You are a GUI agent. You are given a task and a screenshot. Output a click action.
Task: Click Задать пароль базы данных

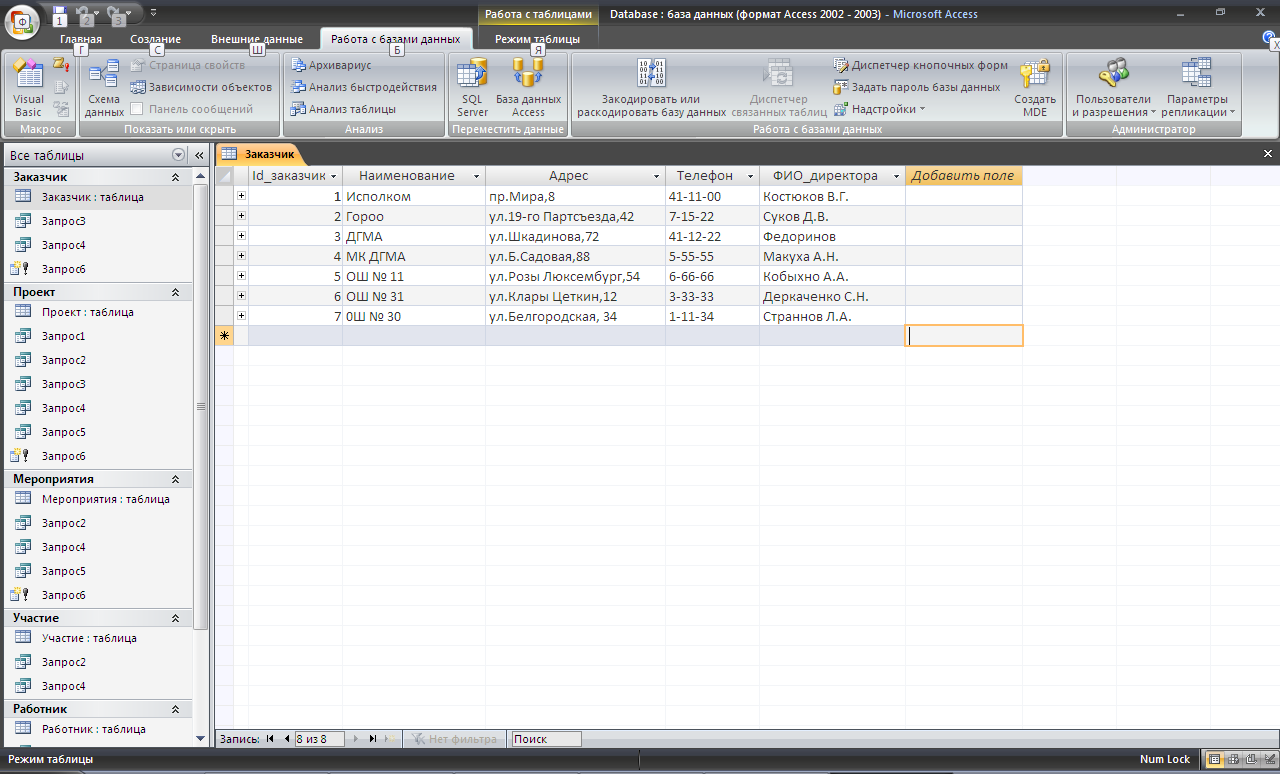pos(917,87)
